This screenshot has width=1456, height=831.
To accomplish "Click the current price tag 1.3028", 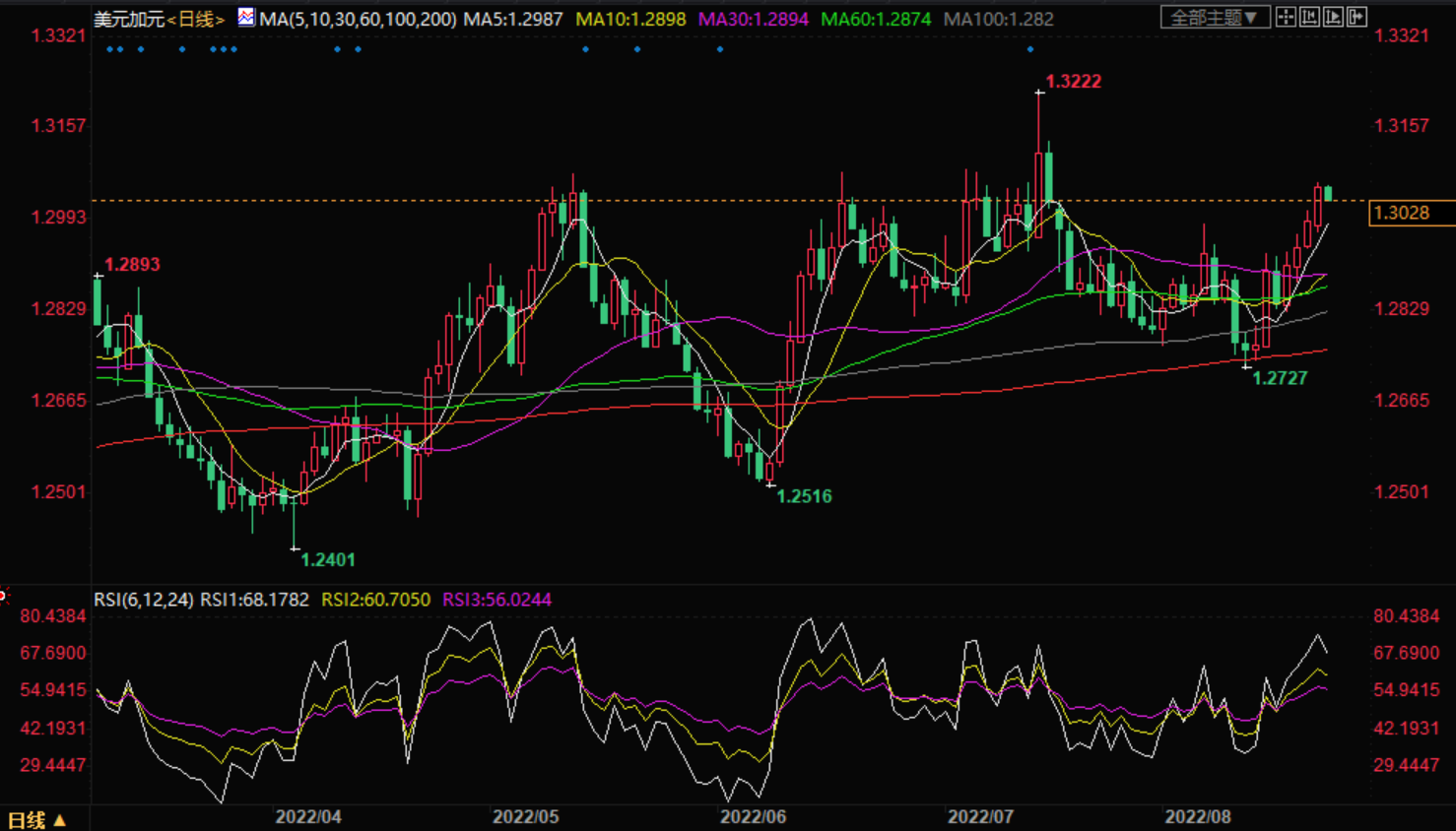I will (x=1401, y=213).
